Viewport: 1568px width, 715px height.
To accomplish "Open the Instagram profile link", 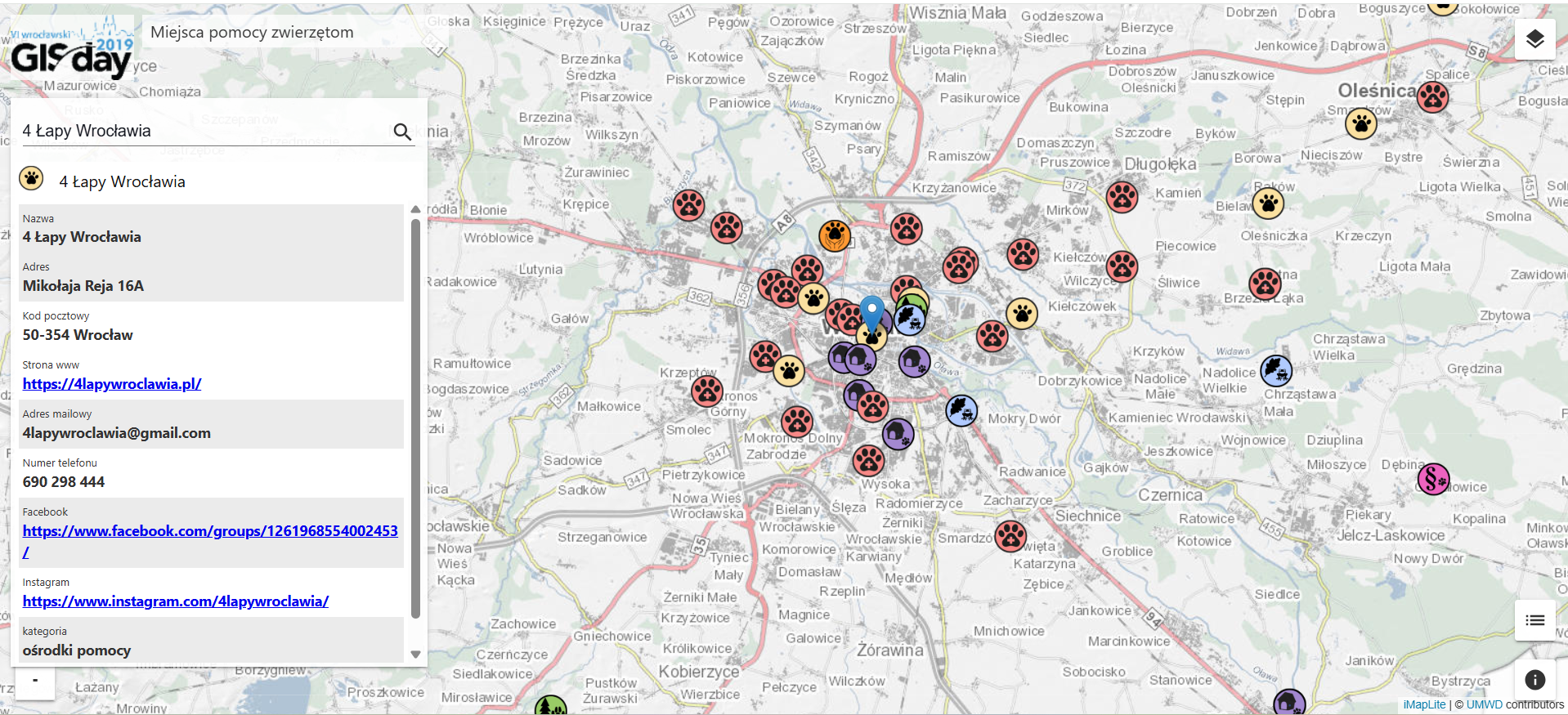I will pyautogui.click(x=176, y=601).
